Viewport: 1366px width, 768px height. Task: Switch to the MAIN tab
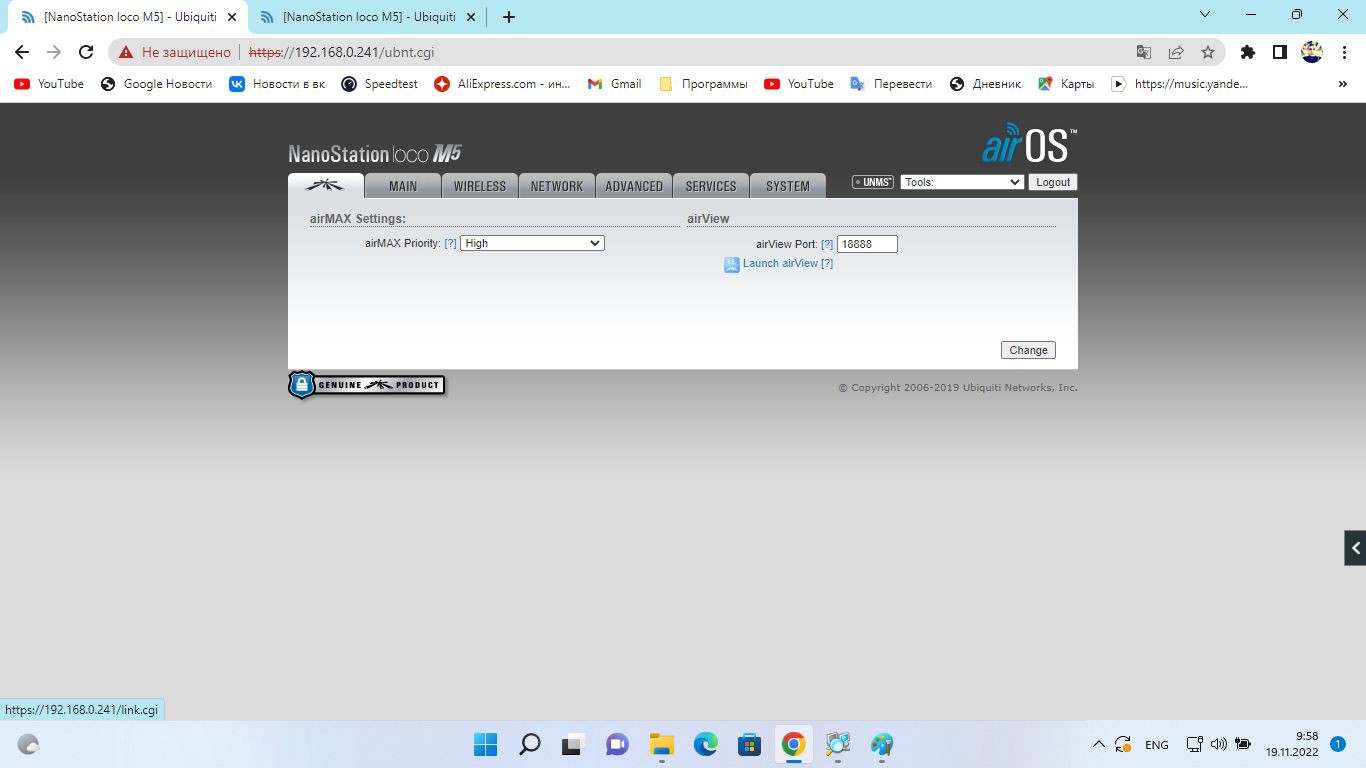[403, 186]
